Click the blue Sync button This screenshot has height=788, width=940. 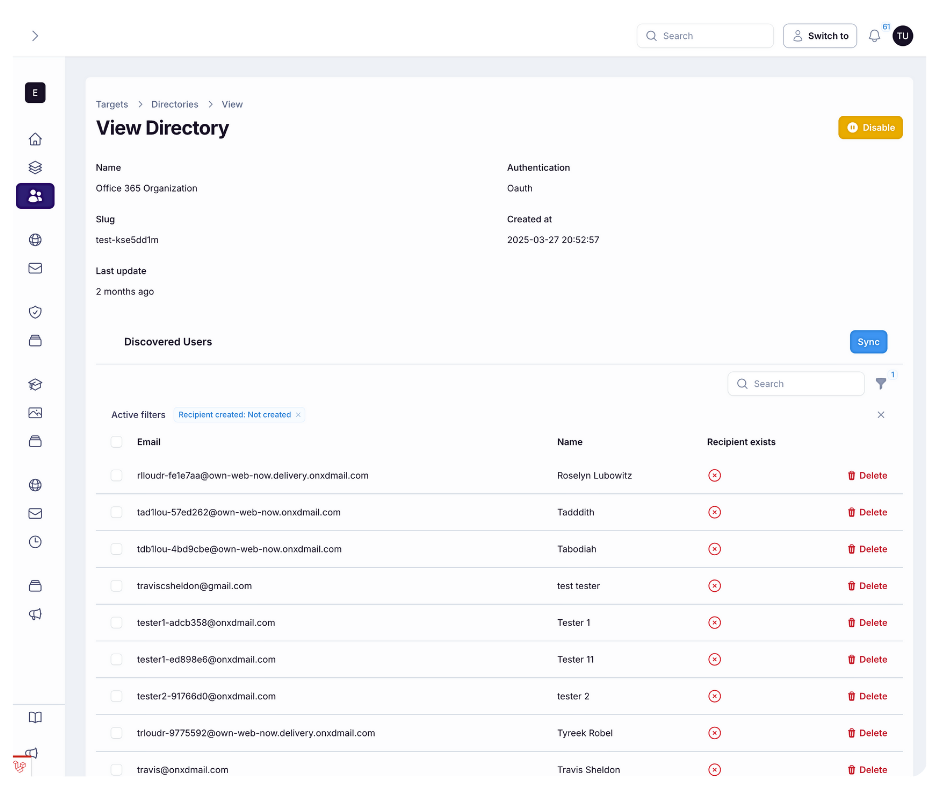pos(868,342)
